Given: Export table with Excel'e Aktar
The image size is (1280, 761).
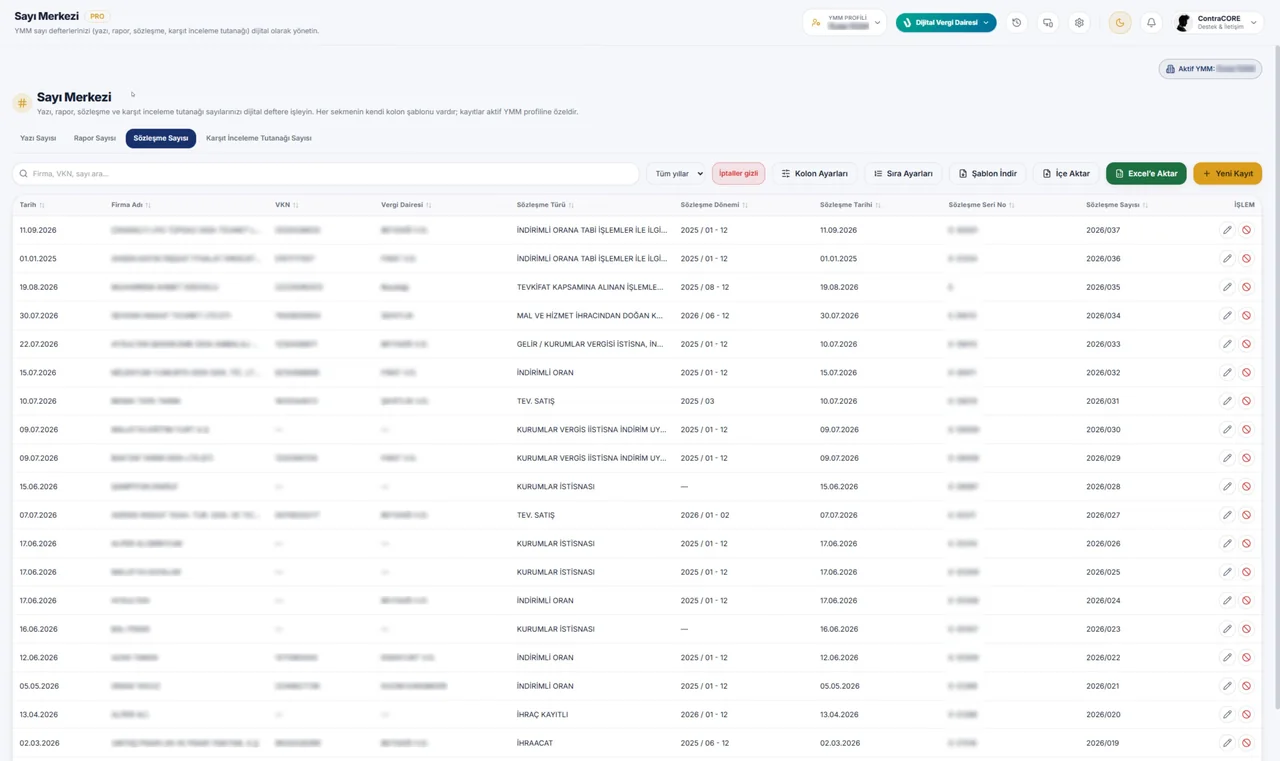Looking at the screenshot, I should (1146, 174).
